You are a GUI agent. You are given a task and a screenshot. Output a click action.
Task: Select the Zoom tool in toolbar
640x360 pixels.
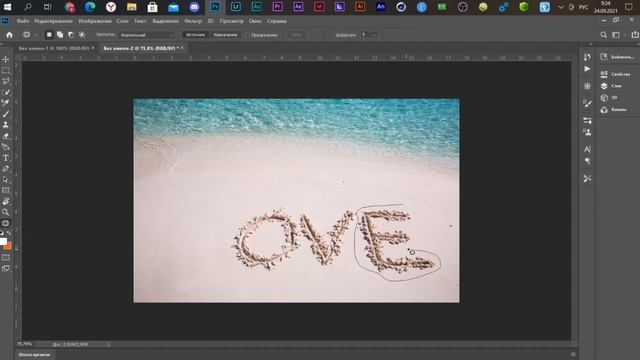click(6, 212)
